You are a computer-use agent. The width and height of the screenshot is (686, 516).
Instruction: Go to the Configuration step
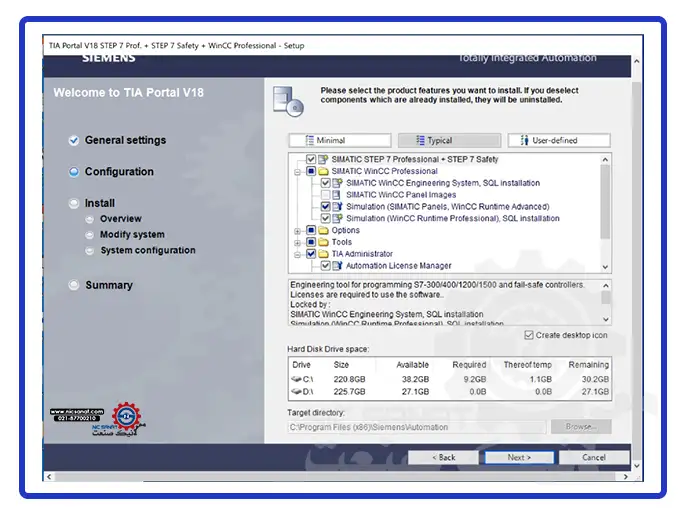point(119,172)
